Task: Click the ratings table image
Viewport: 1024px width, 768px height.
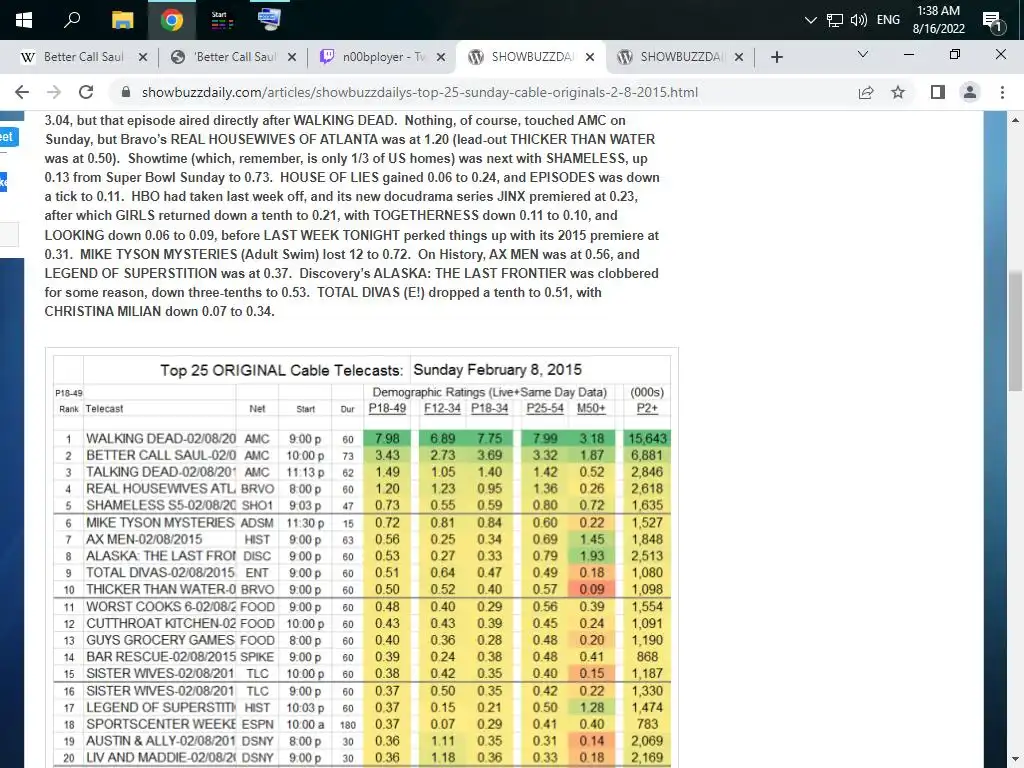Action: pos(362,558)
